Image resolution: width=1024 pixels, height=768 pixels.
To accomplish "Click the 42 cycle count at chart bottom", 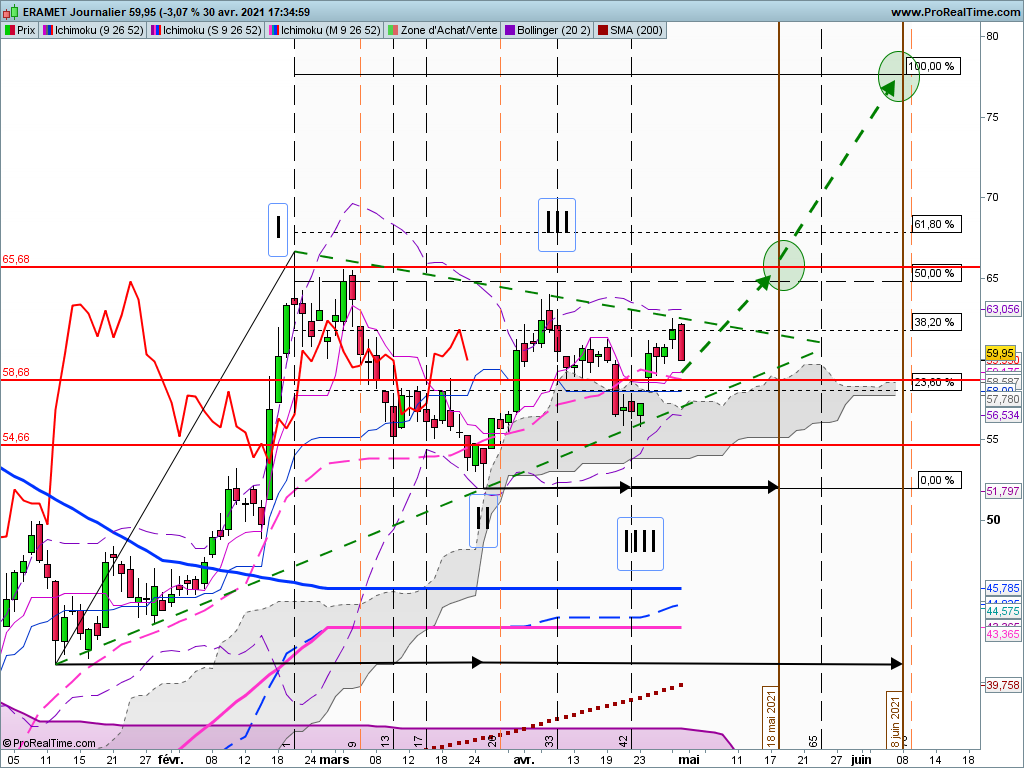I will click(624, 742).
